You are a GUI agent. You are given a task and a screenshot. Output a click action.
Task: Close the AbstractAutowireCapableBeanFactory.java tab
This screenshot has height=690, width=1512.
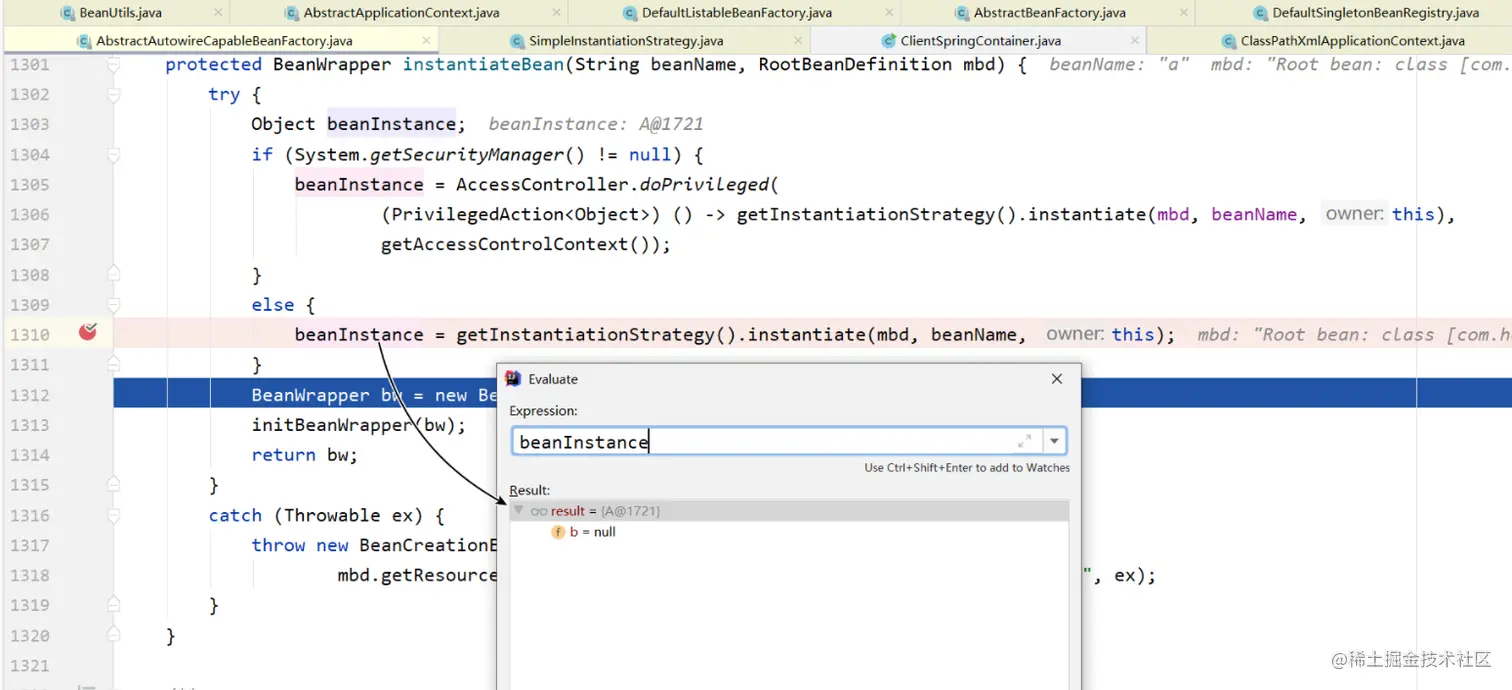[x=427, y=41]
